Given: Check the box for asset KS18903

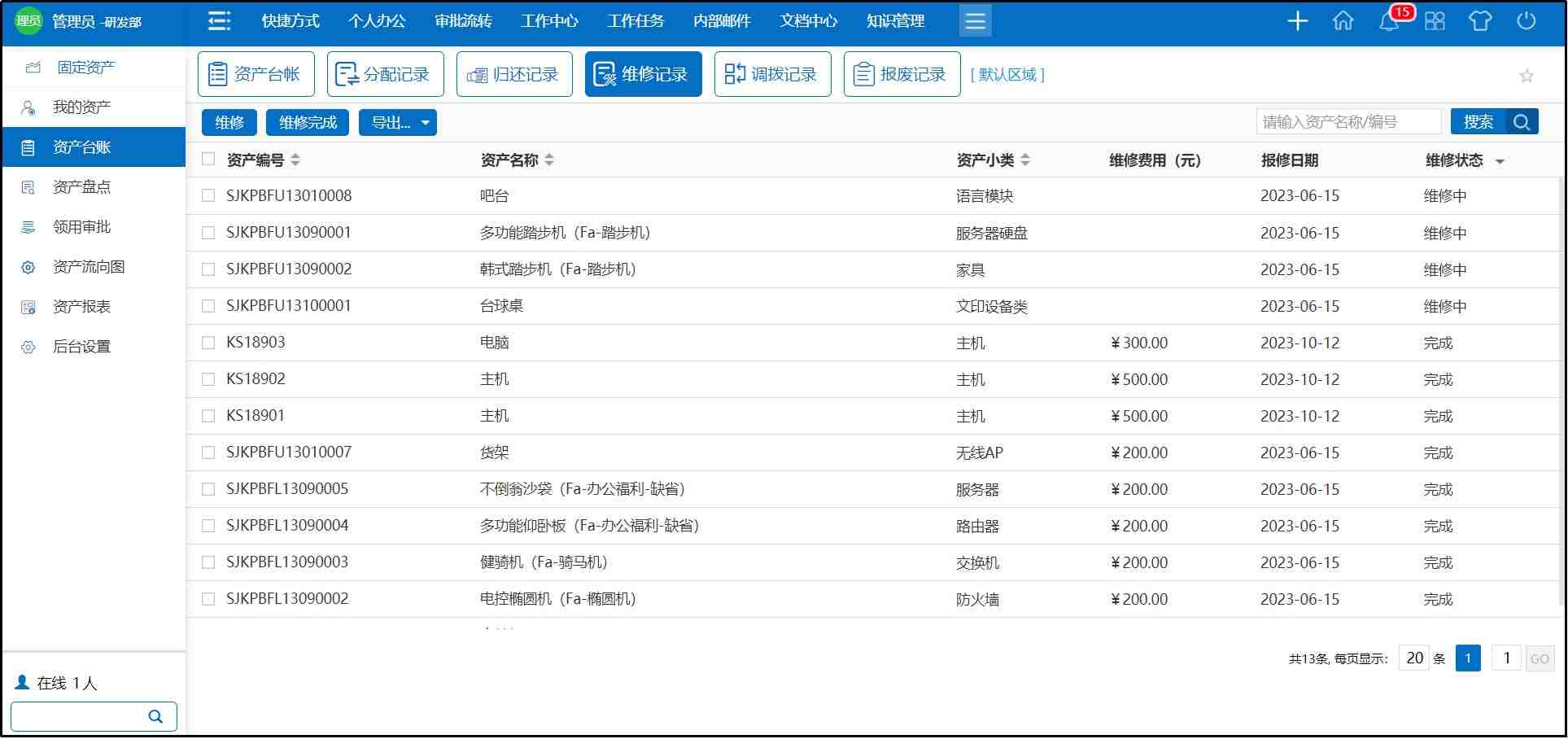Looking at the screenshot, I should point(208,343).
